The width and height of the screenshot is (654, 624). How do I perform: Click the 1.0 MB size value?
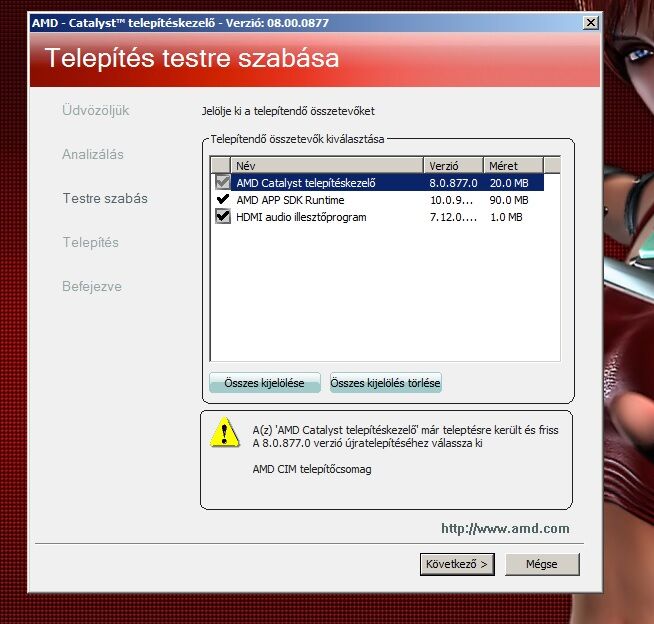click(x=506, y=217)
